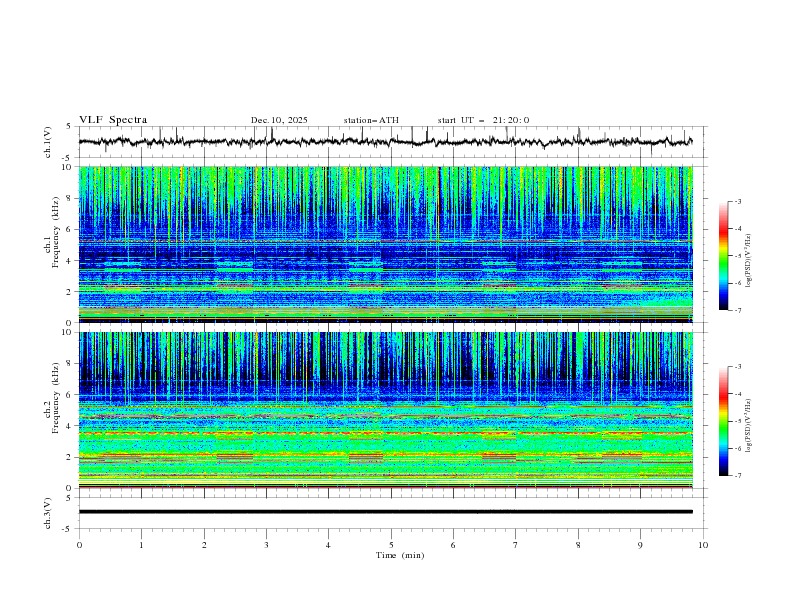This screenshot has width=792, height=612.
Task: Click inside the ch.1 spectrogram panel
Action: pos(385,244)
